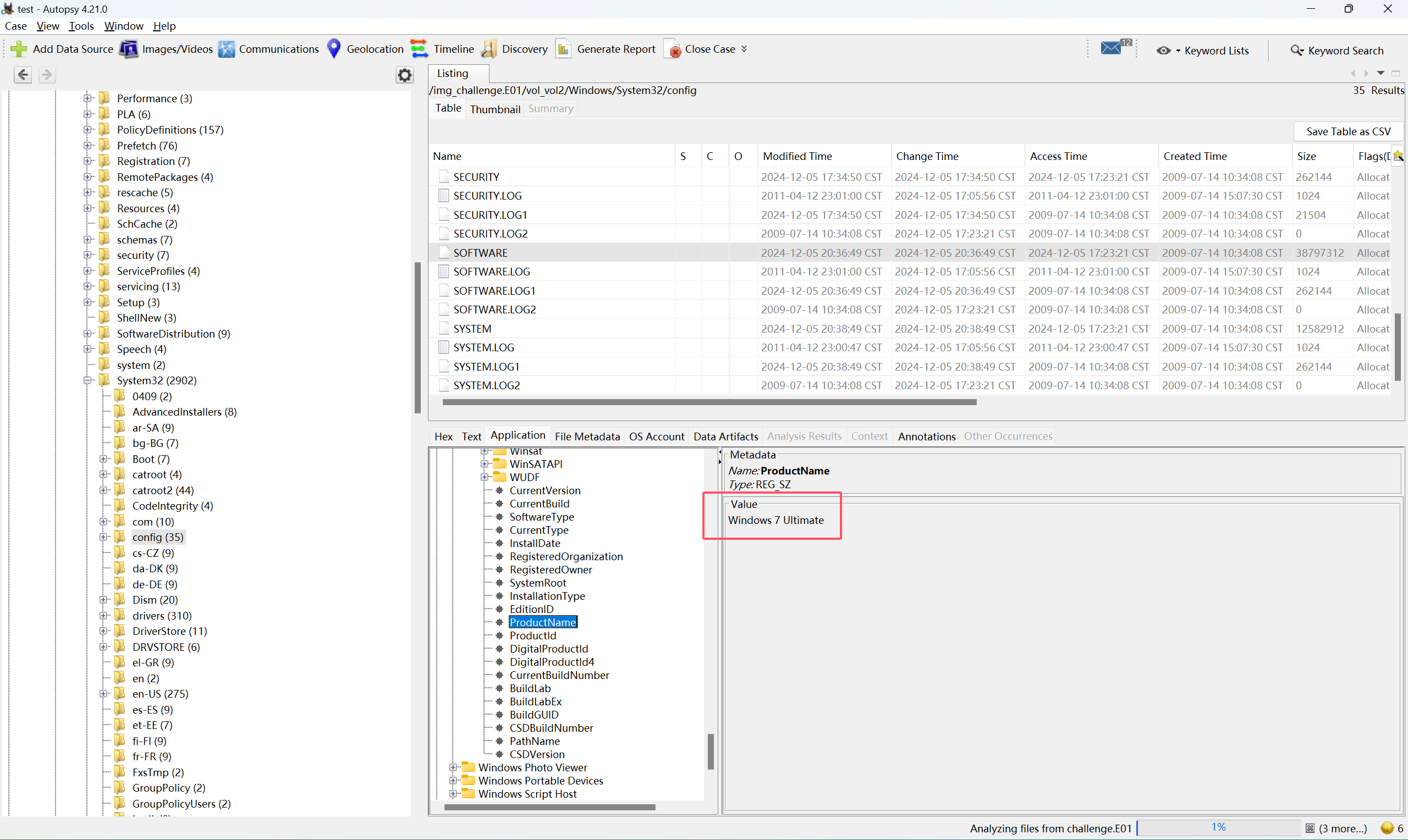Go back with the left arrow button

click(23, 75)
